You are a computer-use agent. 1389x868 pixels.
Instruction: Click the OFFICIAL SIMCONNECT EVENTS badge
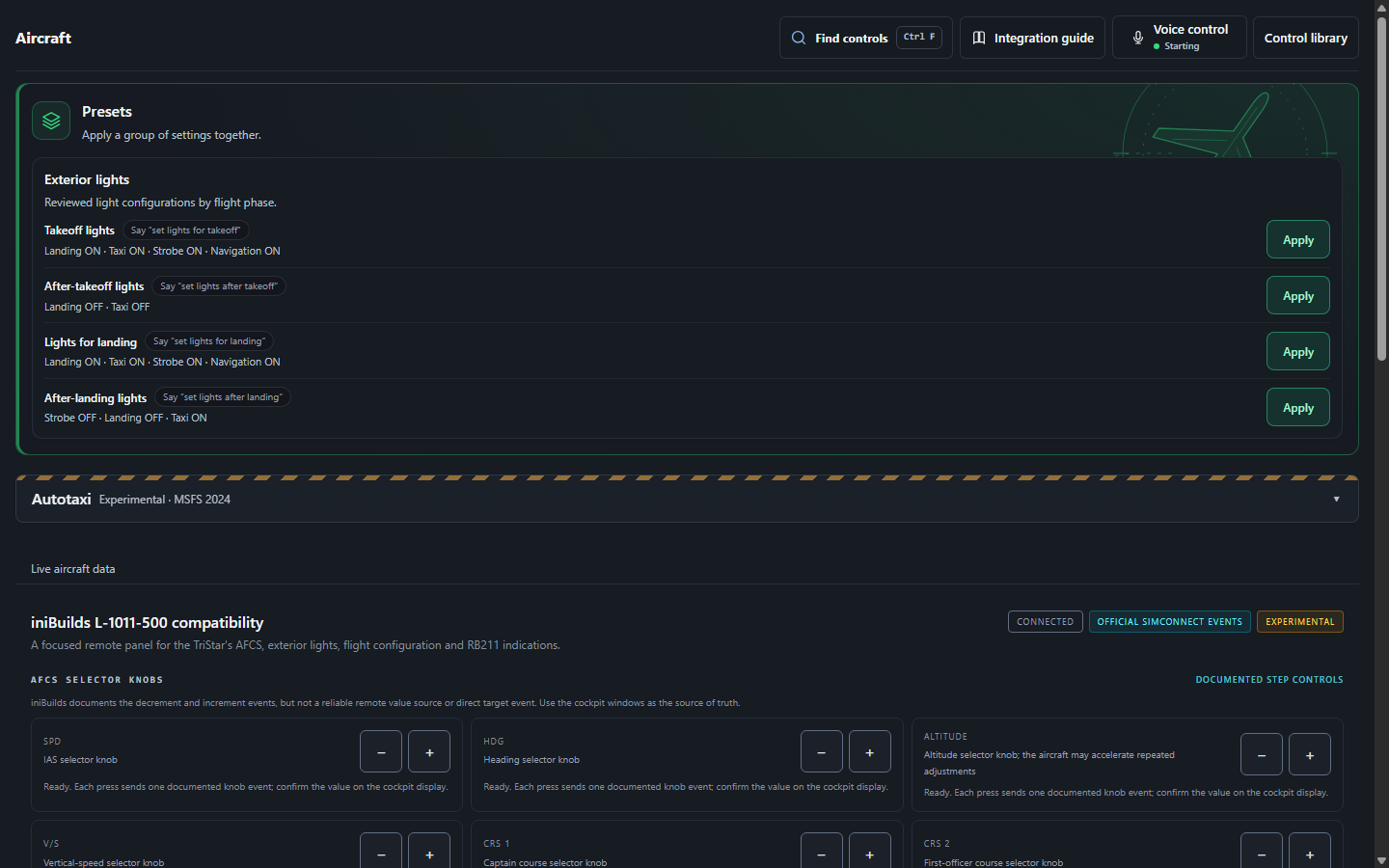(x=1170, y=622)
